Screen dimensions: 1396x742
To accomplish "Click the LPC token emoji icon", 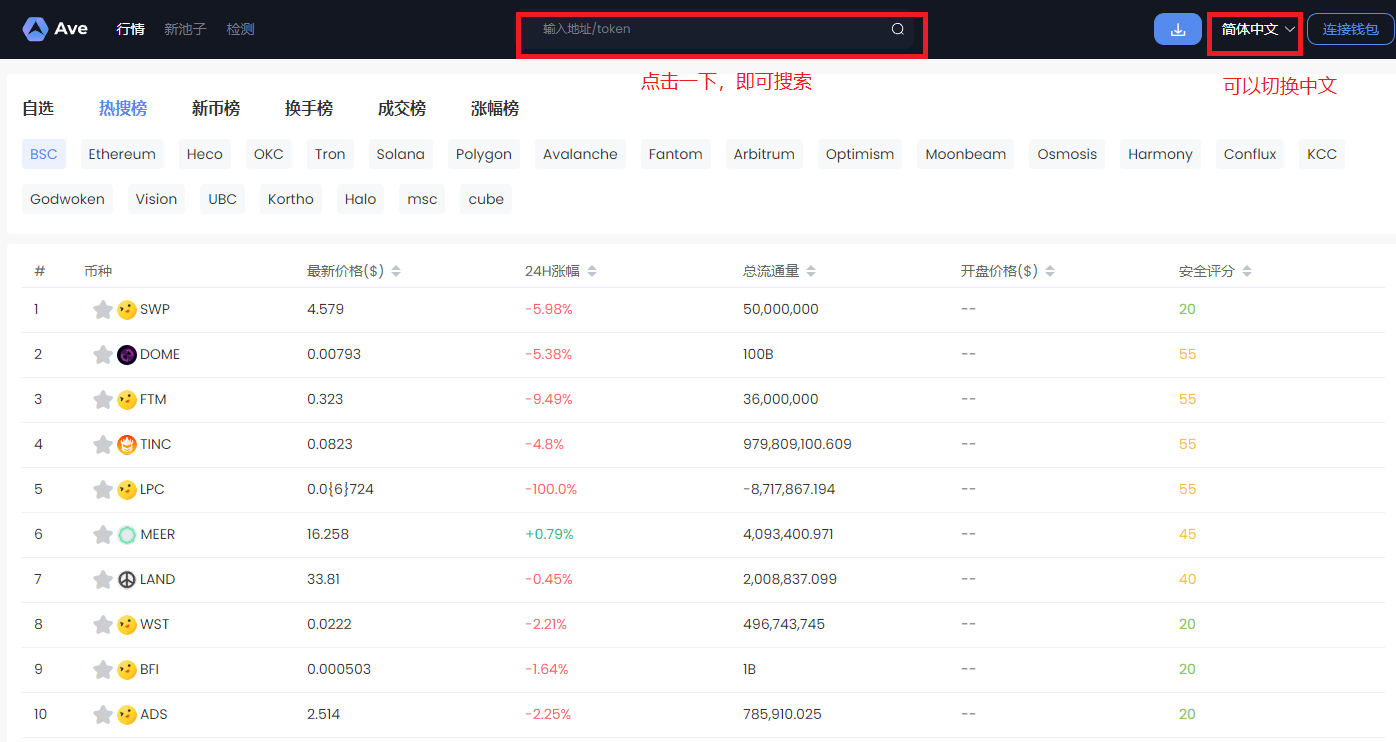I will 127,490.
